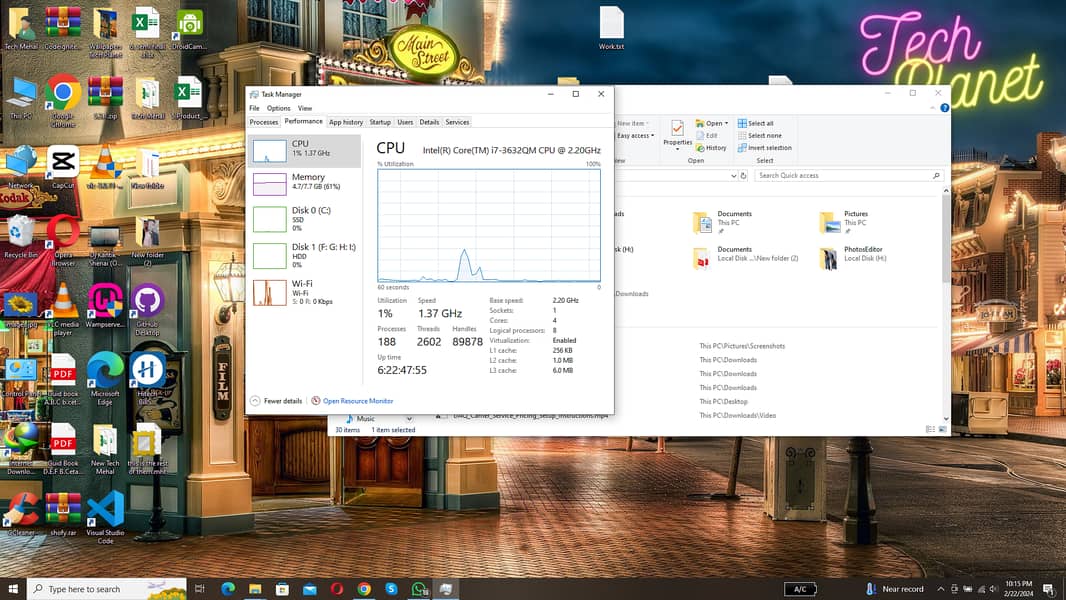This screenshot has width=1066, height=600.
Task: Switch to the Processes tab
Action: tap(264, 122)
